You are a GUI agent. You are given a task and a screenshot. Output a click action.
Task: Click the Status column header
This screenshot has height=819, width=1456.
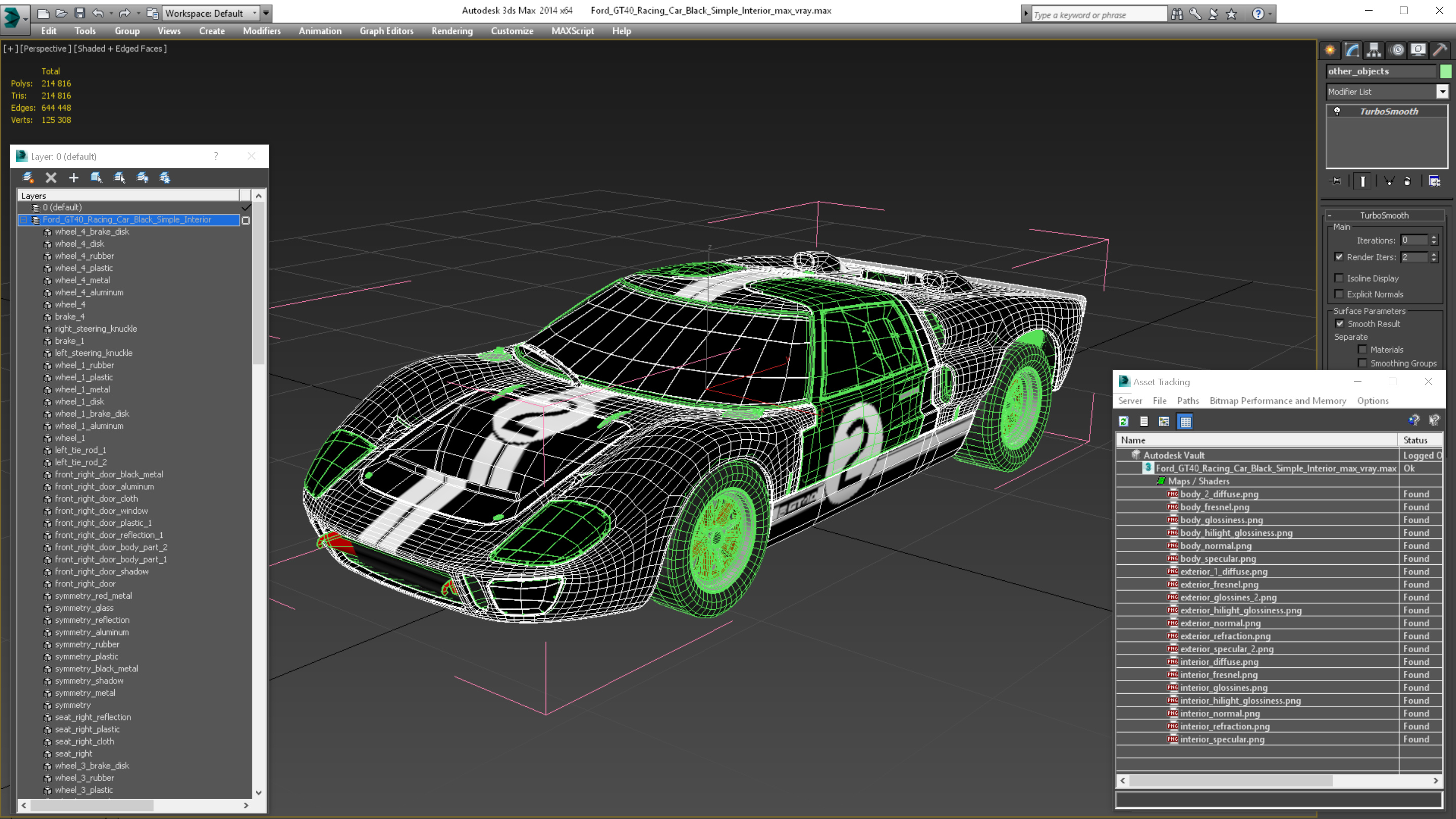pos(1421,440)
